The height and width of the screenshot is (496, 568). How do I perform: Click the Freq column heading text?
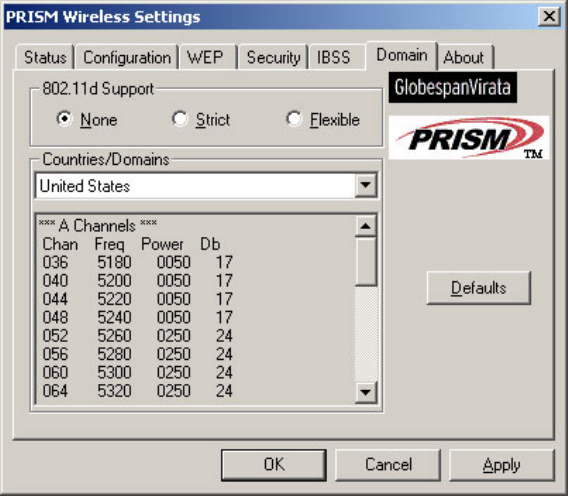point(109,245)
